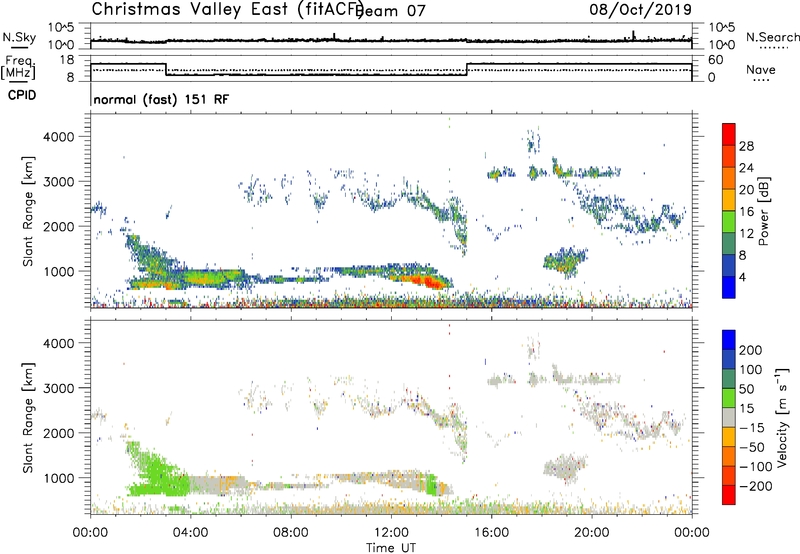Click the green velocity patch near 02:00 UT
The image size is (800, 554).
pos(156,473)
